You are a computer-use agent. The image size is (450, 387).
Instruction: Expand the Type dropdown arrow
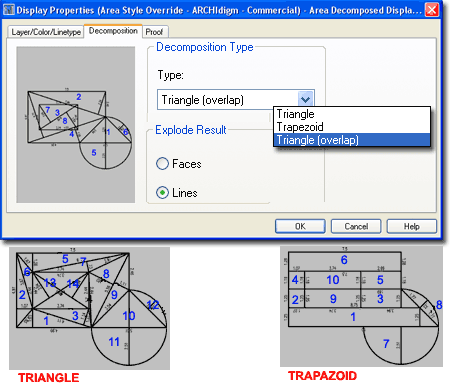click(306, 99)
